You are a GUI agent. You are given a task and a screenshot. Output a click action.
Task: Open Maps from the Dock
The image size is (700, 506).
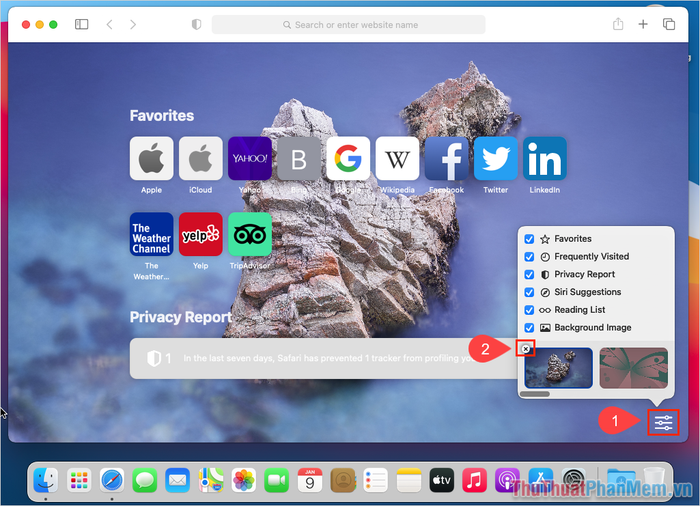pyautogui.click(x=211, y=481)
